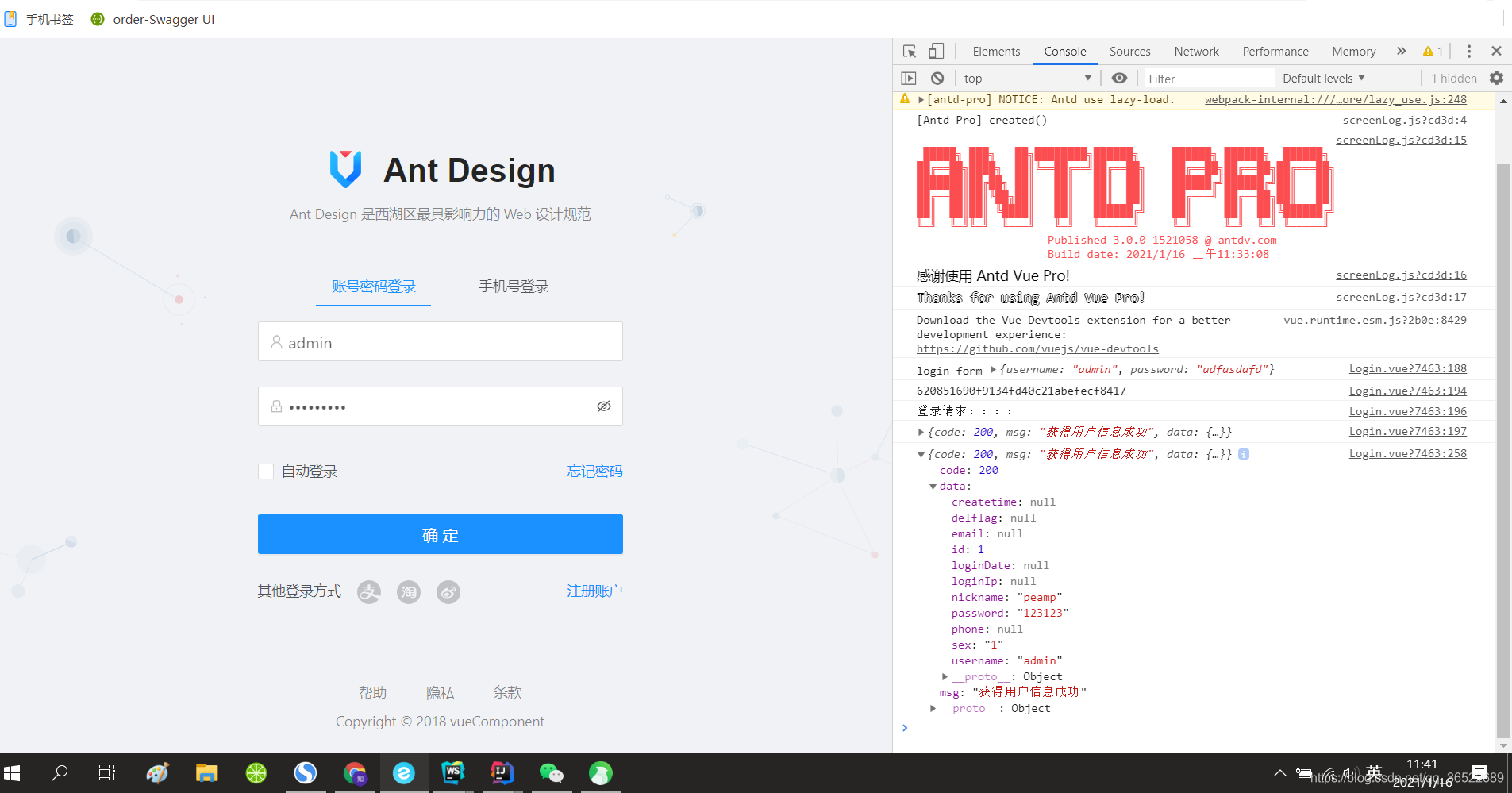This screenshot has height=793, width=1512.
Task: Collapse the data object in console
Action: pos(933,487)
